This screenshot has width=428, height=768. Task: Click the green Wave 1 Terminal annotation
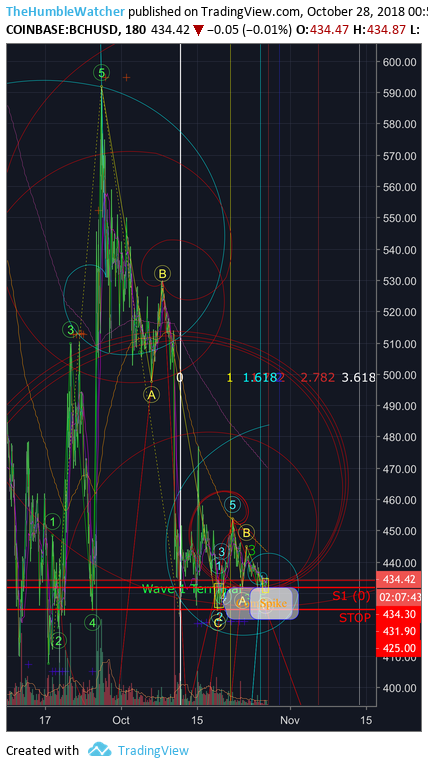[190, 589]
